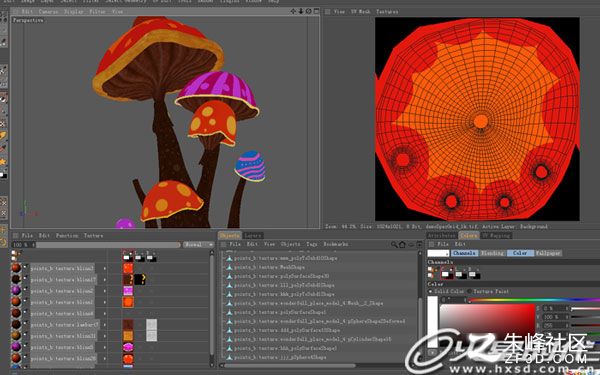Viewport: 600px width, 375px height.
Task: Click the eye icon in Objects manager toolbar
Action: coord(411,245)
